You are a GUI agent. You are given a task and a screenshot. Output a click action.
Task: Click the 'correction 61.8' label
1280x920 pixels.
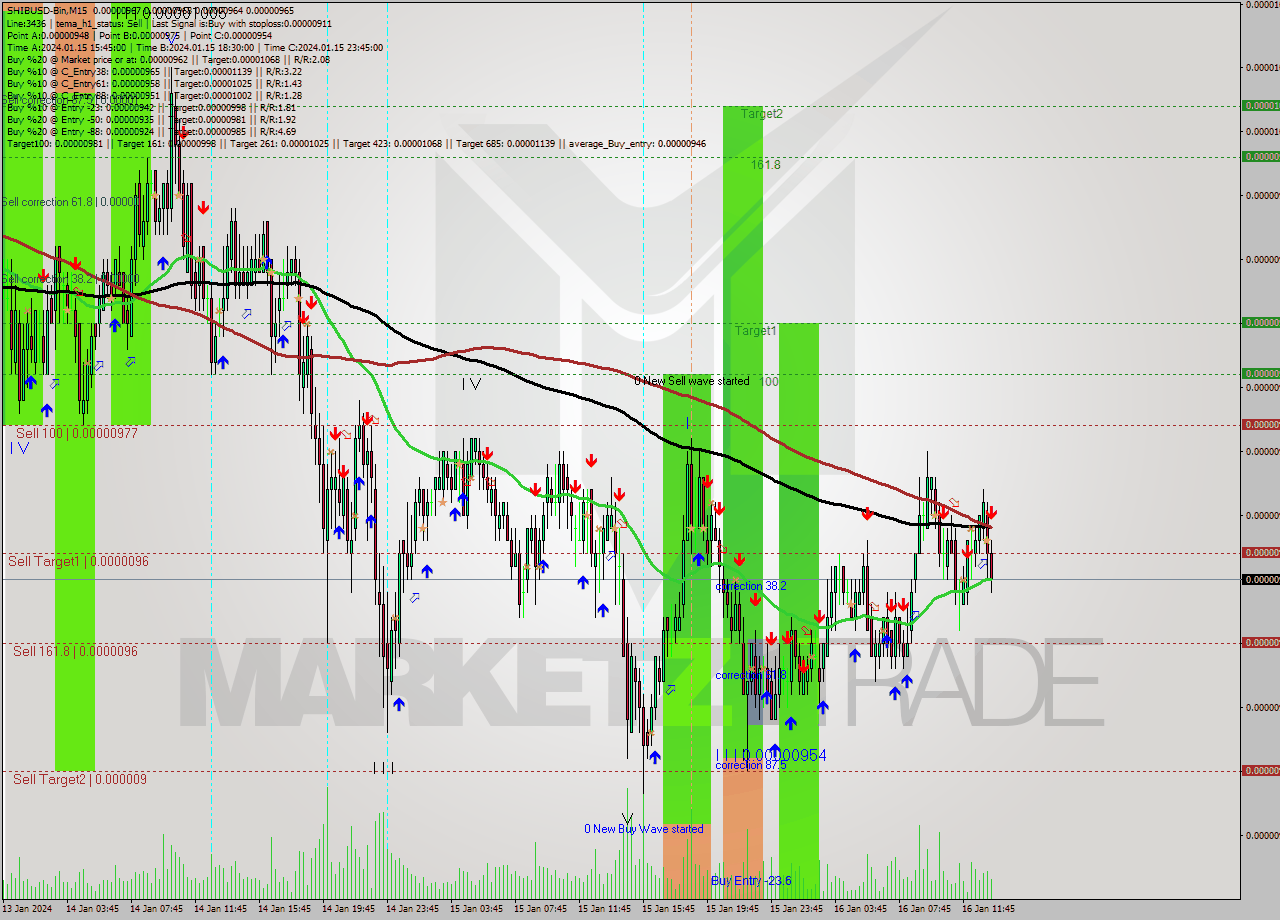pos(751,675)
